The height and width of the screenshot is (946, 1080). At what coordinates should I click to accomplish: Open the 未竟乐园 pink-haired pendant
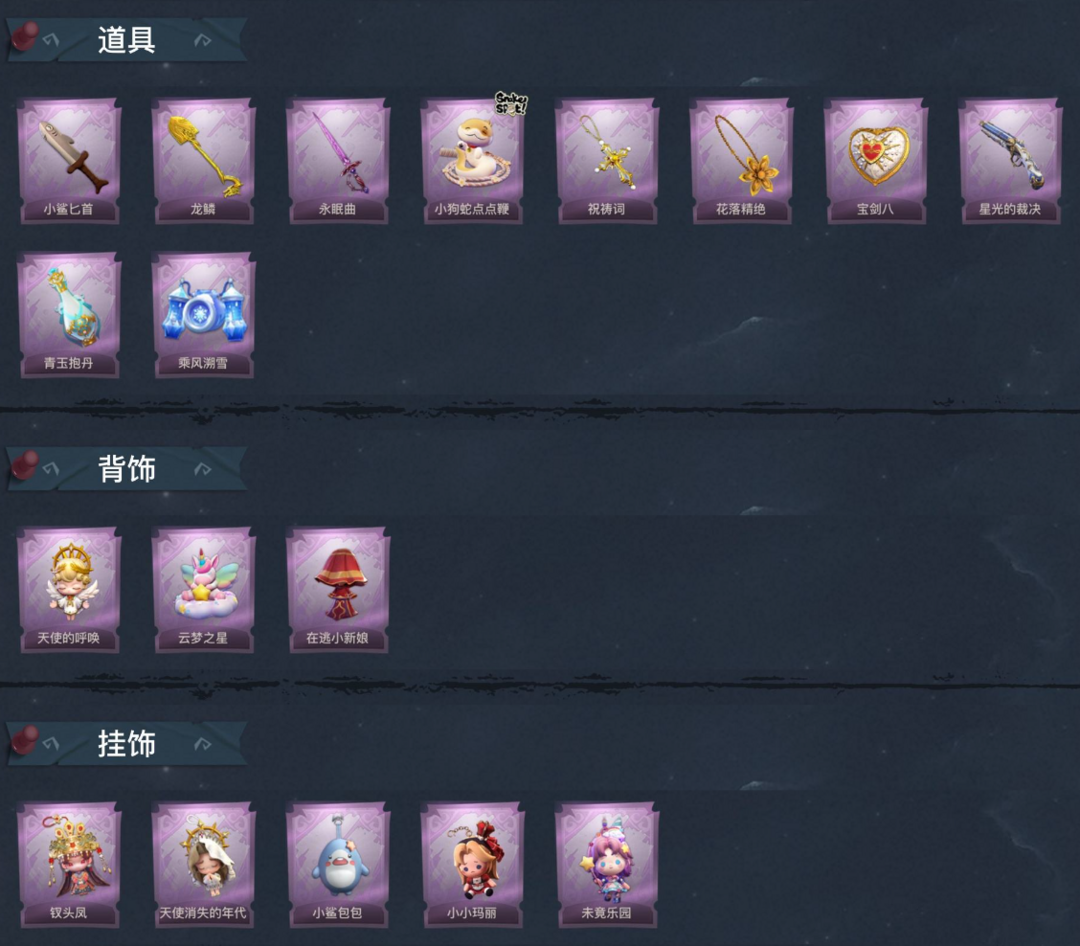click(607, 865)
